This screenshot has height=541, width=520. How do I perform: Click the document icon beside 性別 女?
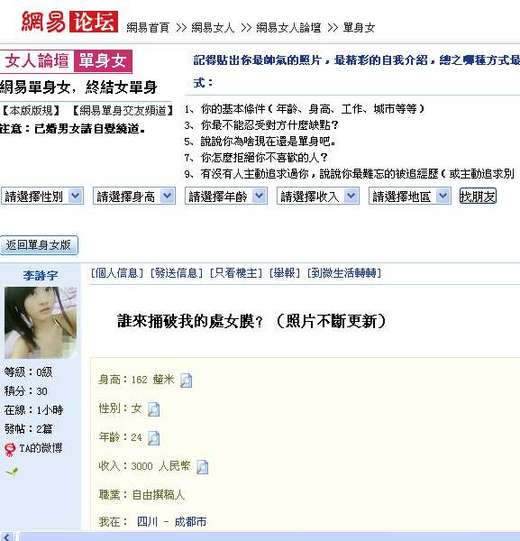tap(154, 410)
